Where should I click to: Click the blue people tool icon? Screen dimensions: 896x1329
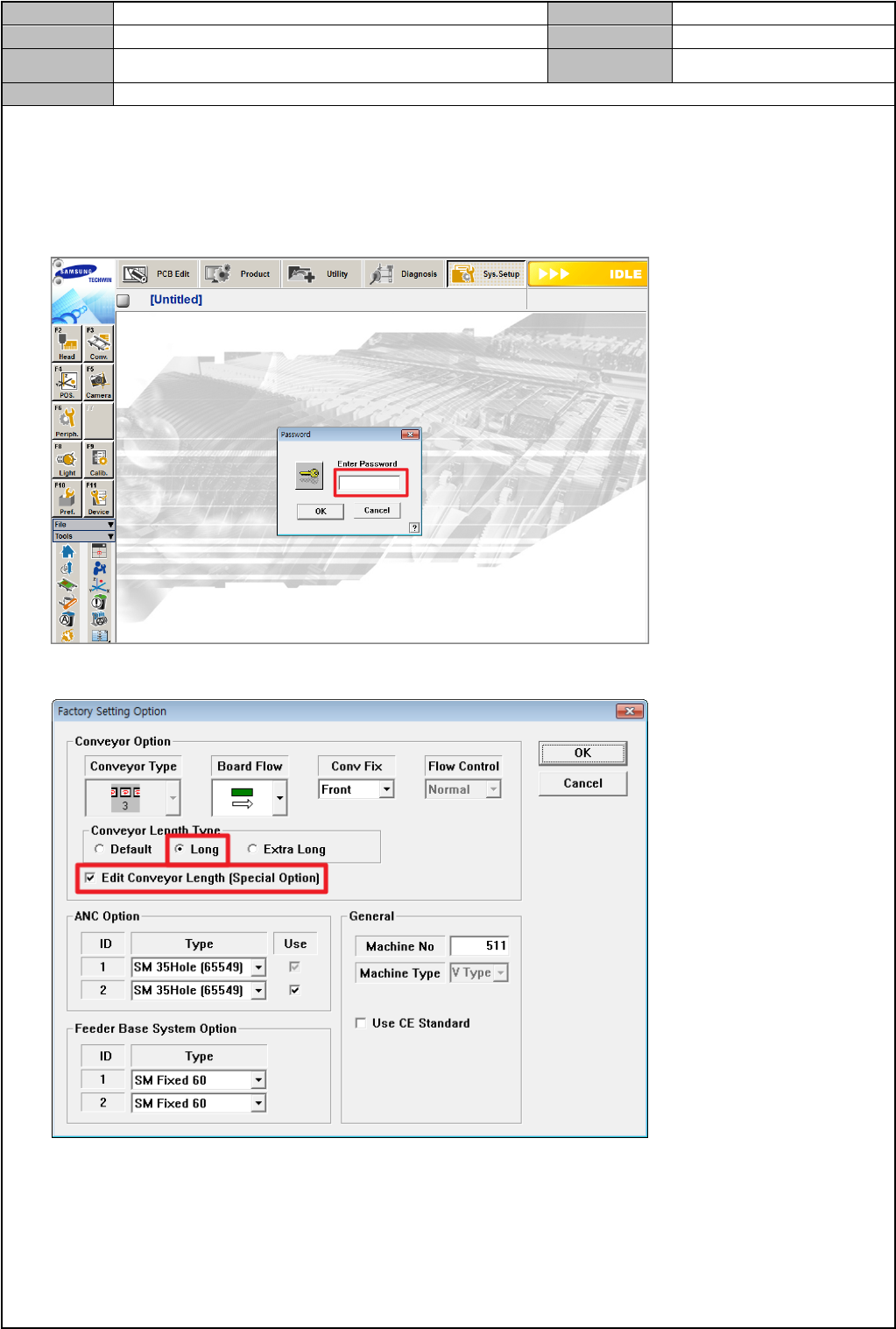(99, 568)
